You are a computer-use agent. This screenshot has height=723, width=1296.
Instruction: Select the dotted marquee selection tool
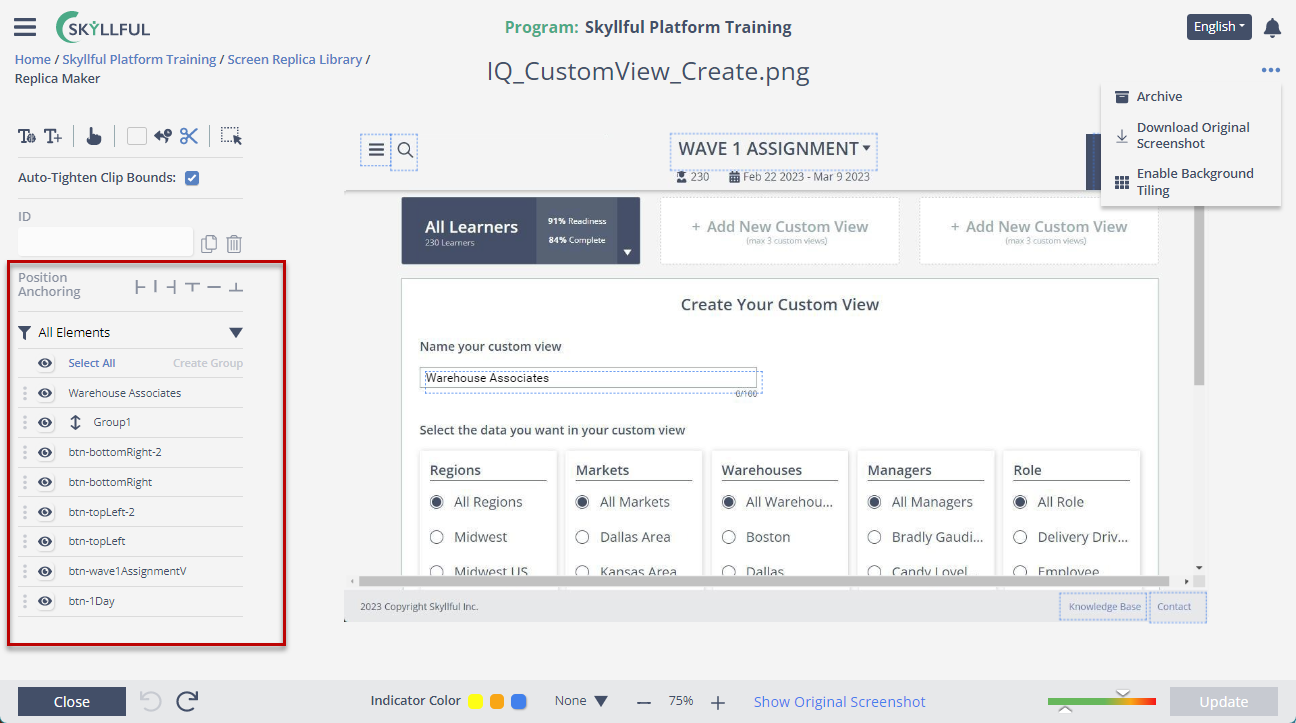coord(231,137)
